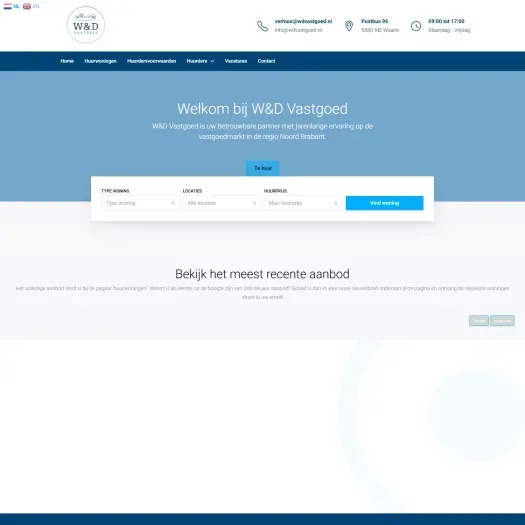Open Contact menu item
This screenshot has height=525, width=525.
click(266, 61)
